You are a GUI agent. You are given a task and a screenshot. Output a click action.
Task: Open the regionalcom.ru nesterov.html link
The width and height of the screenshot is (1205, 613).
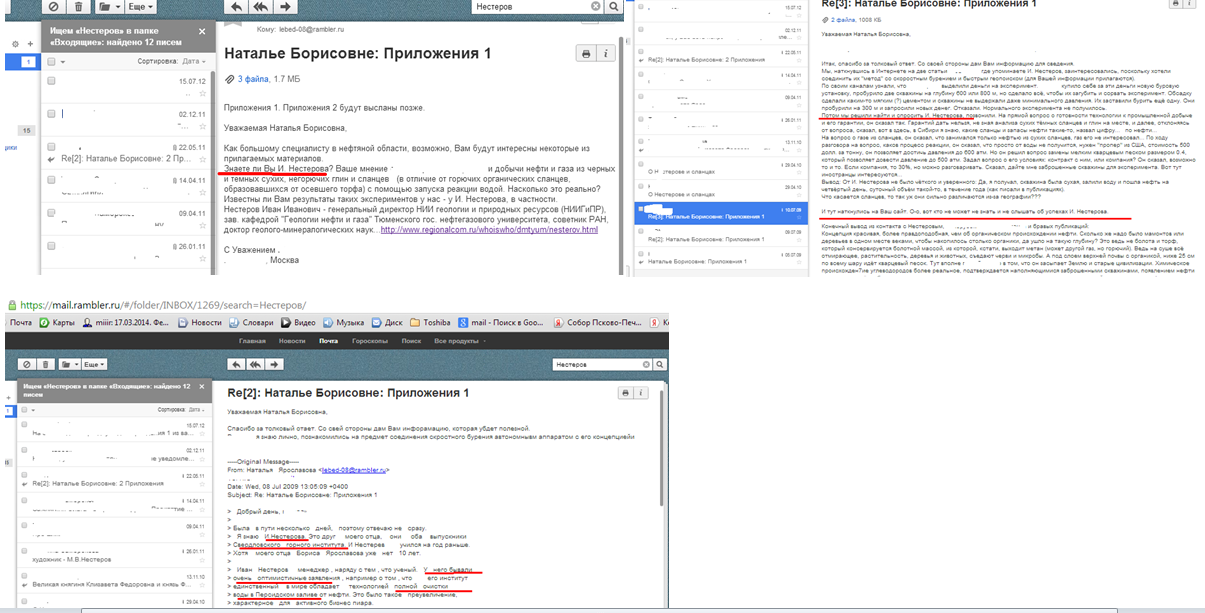(x=489, y=230)
